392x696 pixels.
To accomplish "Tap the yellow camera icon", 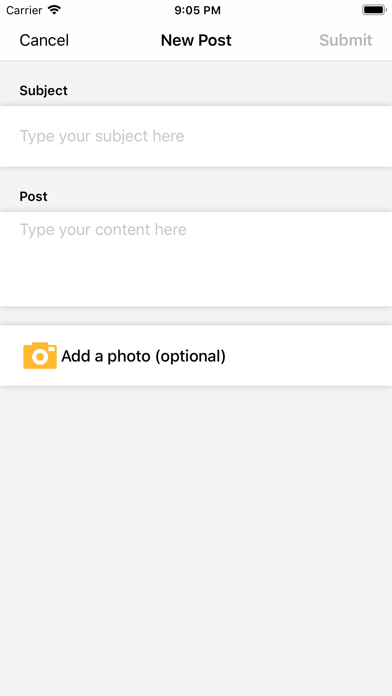I will [40, 356].
